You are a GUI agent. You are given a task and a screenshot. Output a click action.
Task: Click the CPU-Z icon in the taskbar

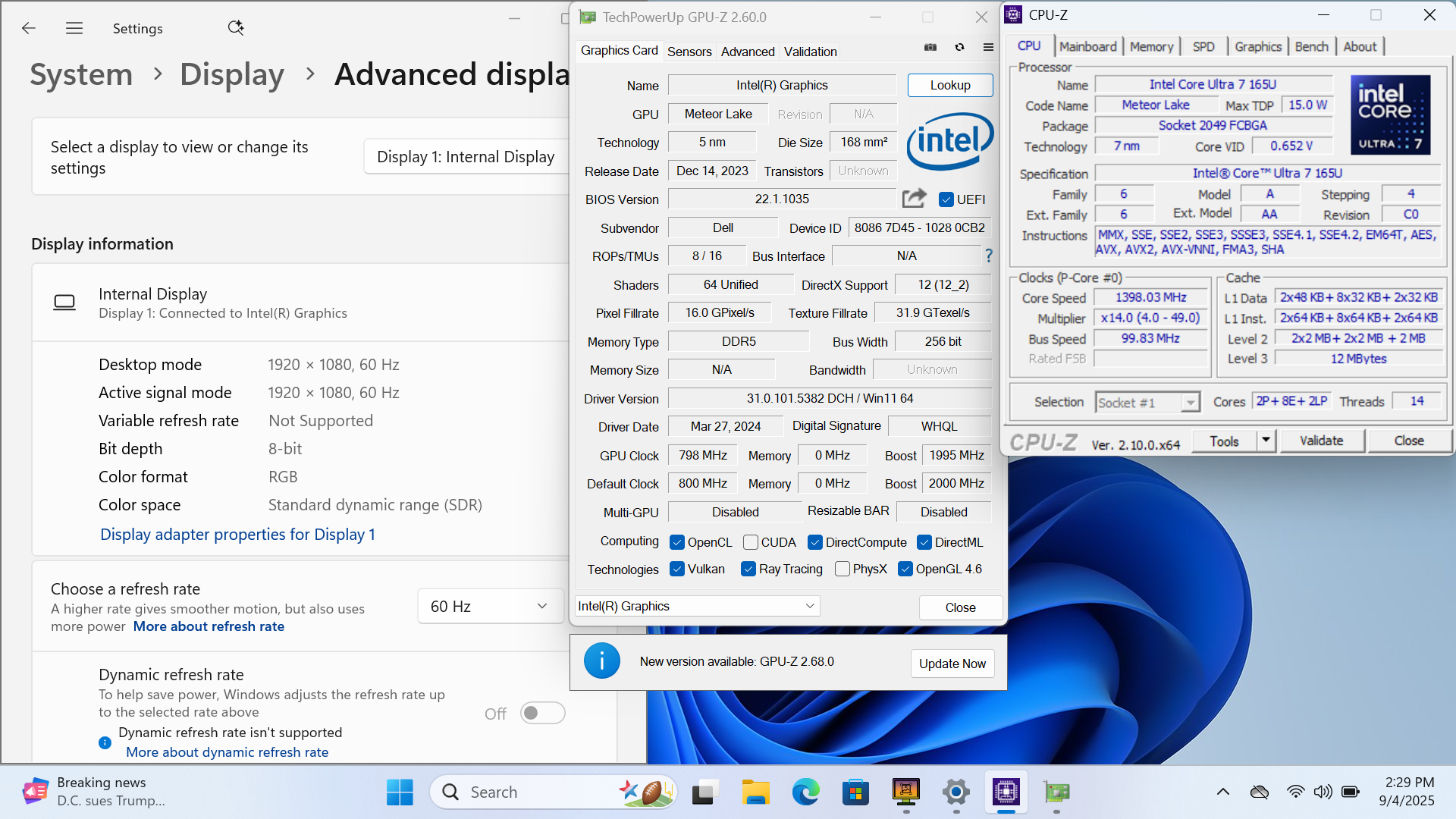pyautogui.click(x=1006, y=792)
